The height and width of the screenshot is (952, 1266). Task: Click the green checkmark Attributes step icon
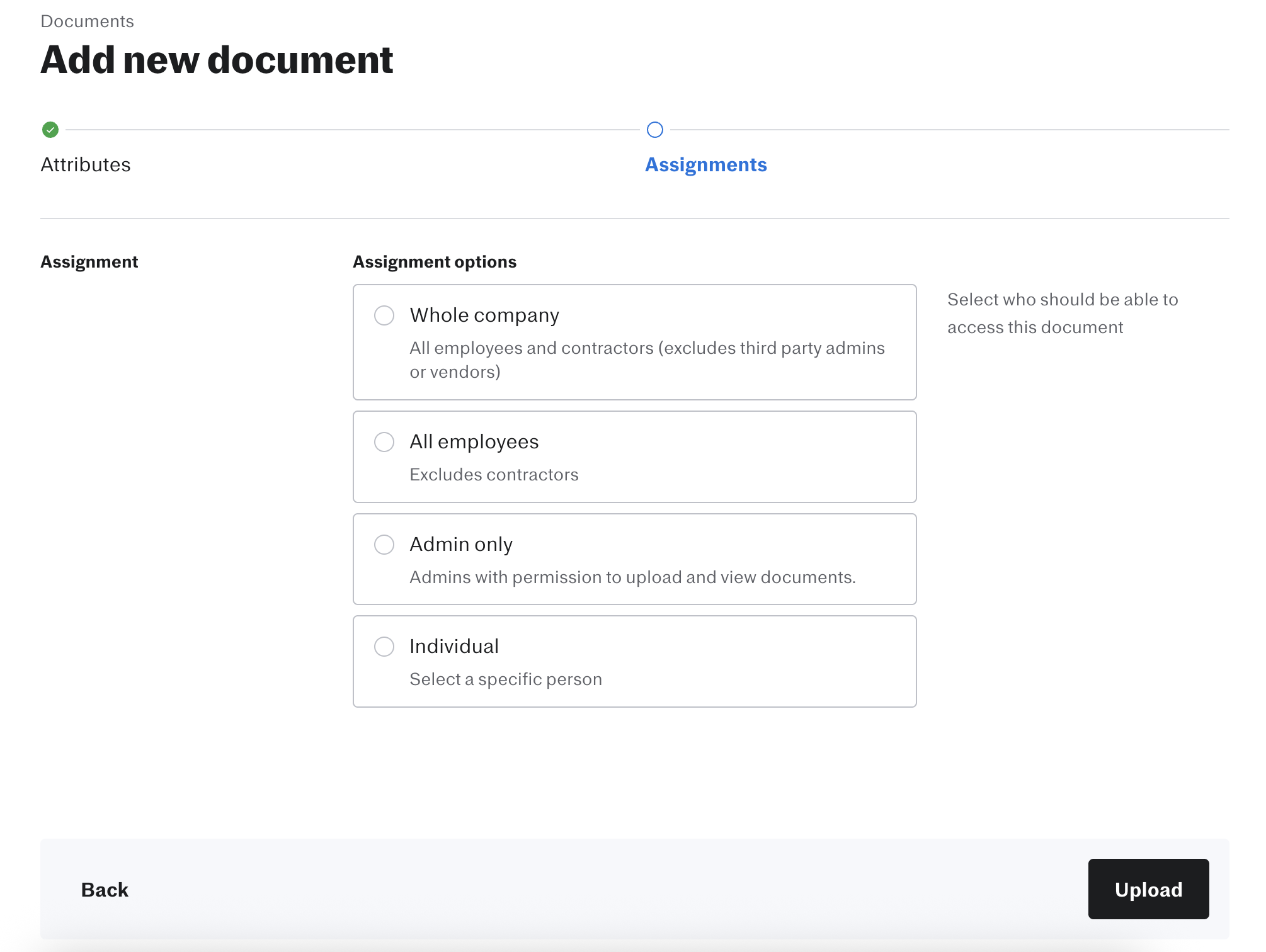pos(50,130)
